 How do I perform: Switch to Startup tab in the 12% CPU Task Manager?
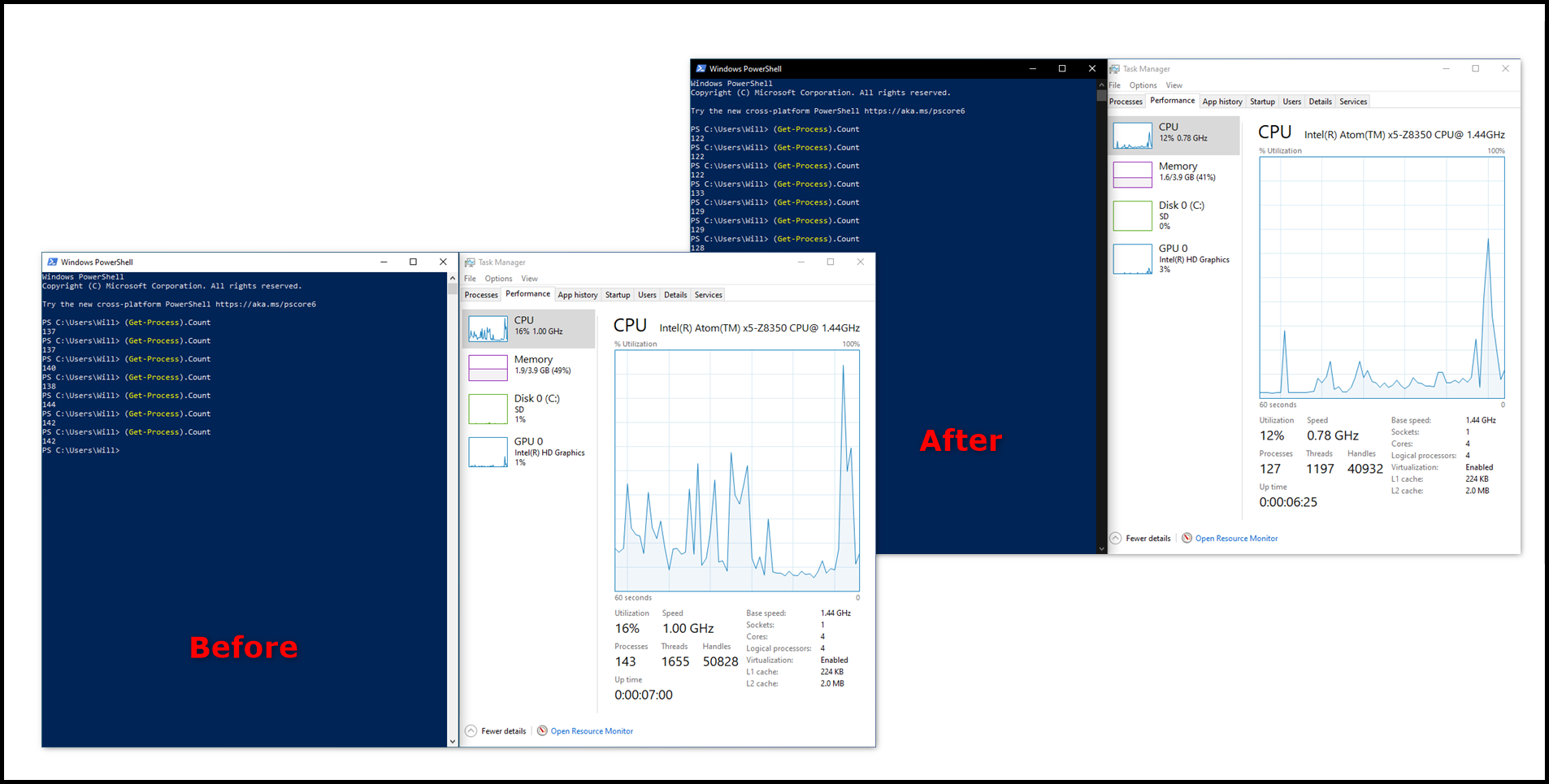[x=1262, y=102]
